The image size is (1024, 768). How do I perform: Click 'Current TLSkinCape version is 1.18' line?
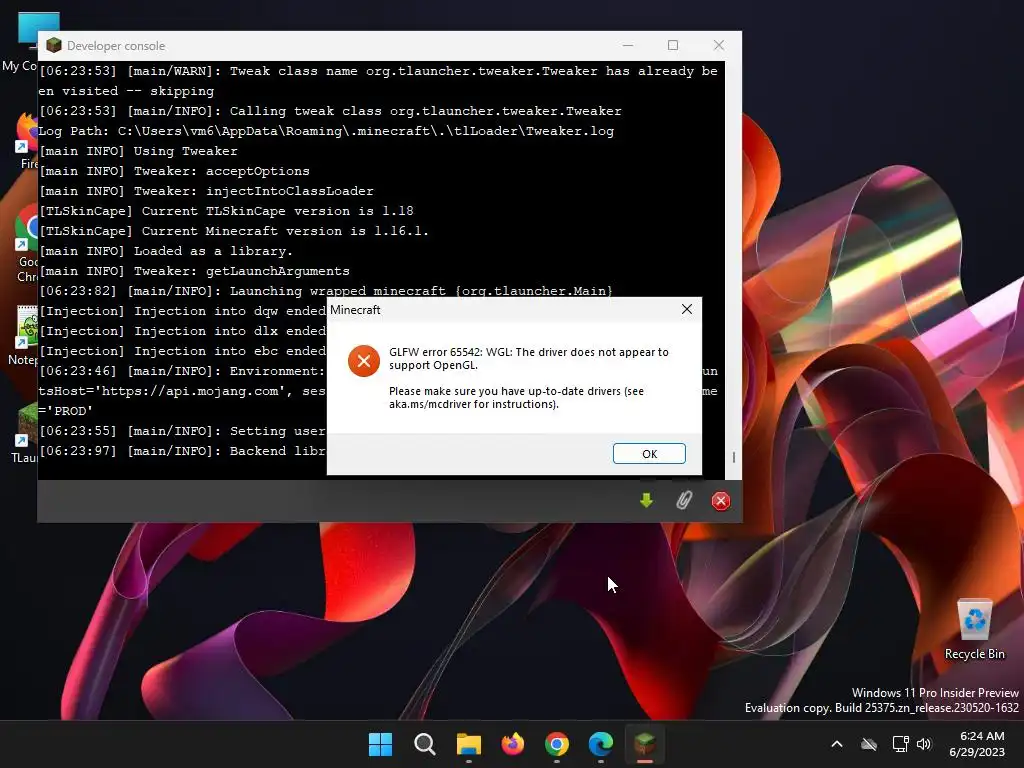tap(226, 211)
